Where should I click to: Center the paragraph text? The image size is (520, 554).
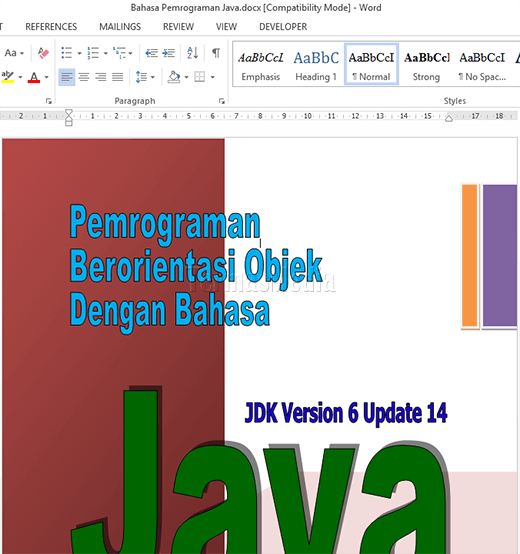point(84,77)
